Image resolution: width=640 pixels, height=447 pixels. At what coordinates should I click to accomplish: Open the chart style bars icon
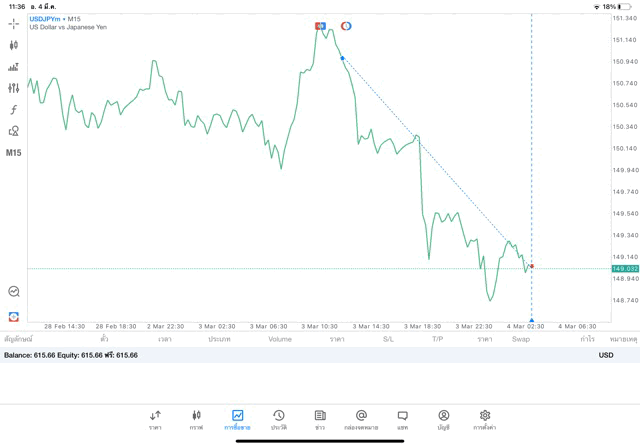pos(13,67)
